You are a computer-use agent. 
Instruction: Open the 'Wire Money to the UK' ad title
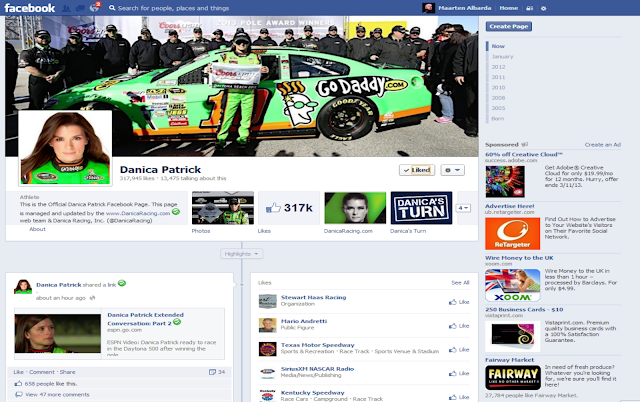pos(519,258)
